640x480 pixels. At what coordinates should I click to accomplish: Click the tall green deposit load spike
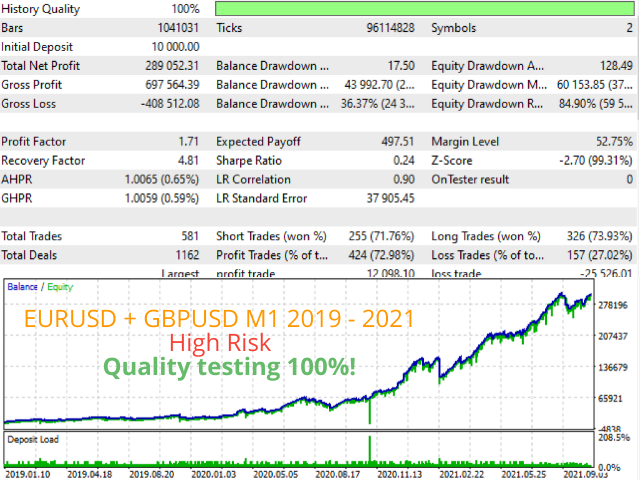[x=370, y=451]
